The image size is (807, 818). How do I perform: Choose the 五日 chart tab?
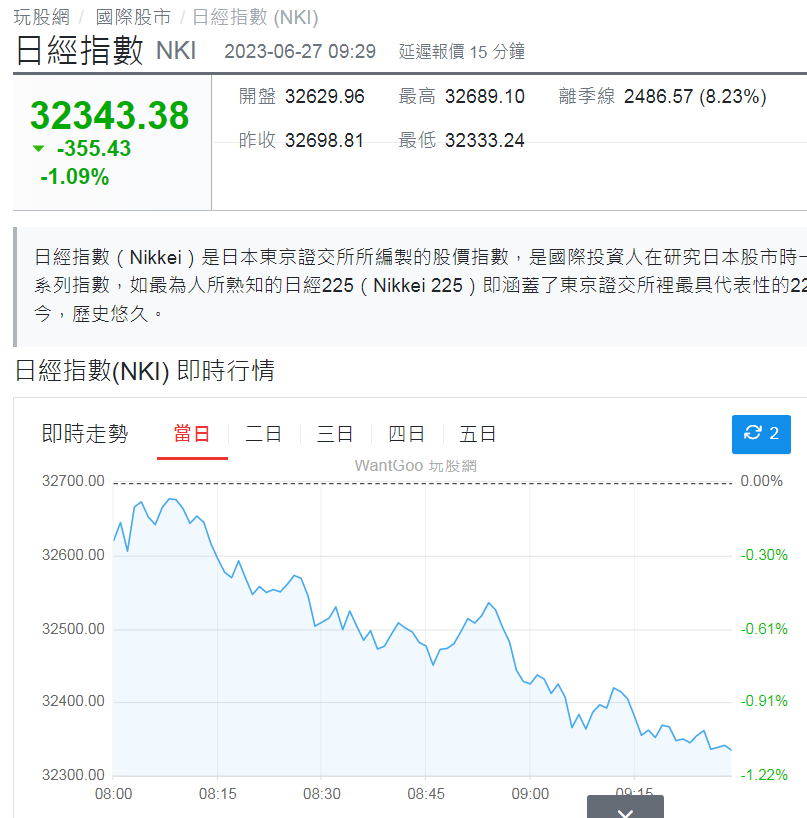click(x=478, y=434)
